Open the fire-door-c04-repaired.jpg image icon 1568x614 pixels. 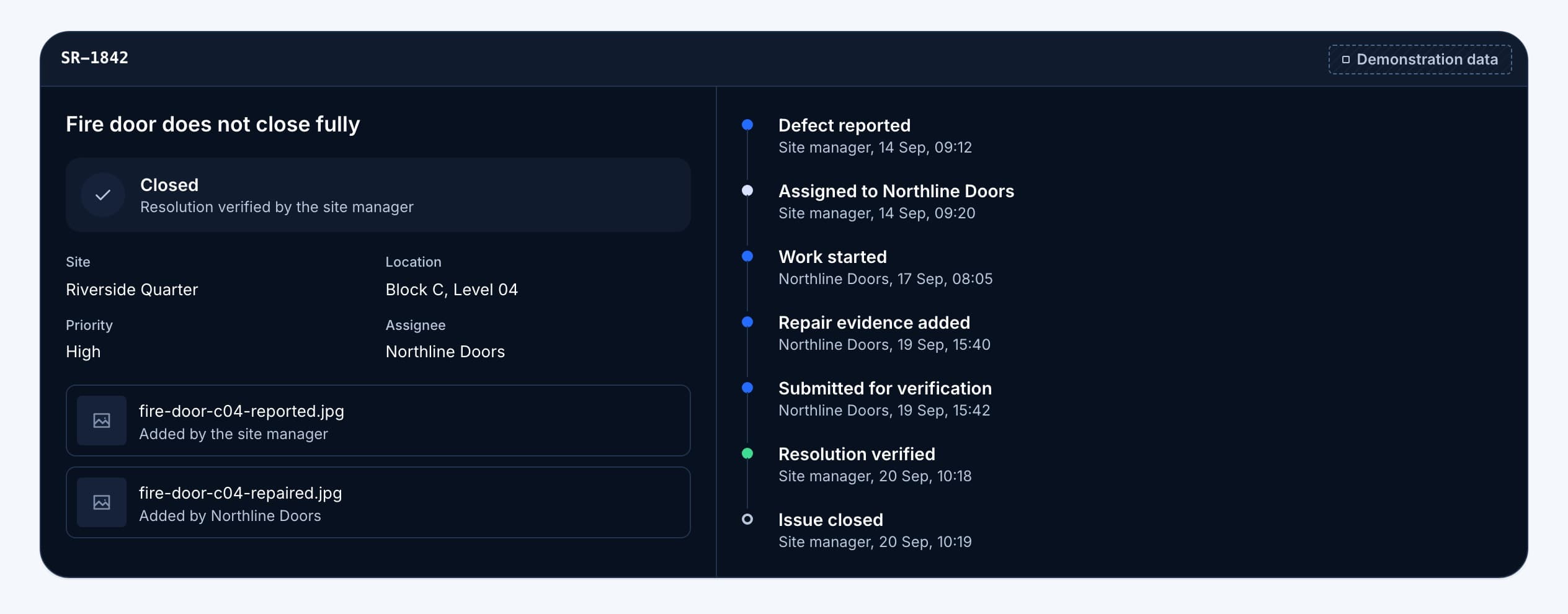[x=102, y=502]
